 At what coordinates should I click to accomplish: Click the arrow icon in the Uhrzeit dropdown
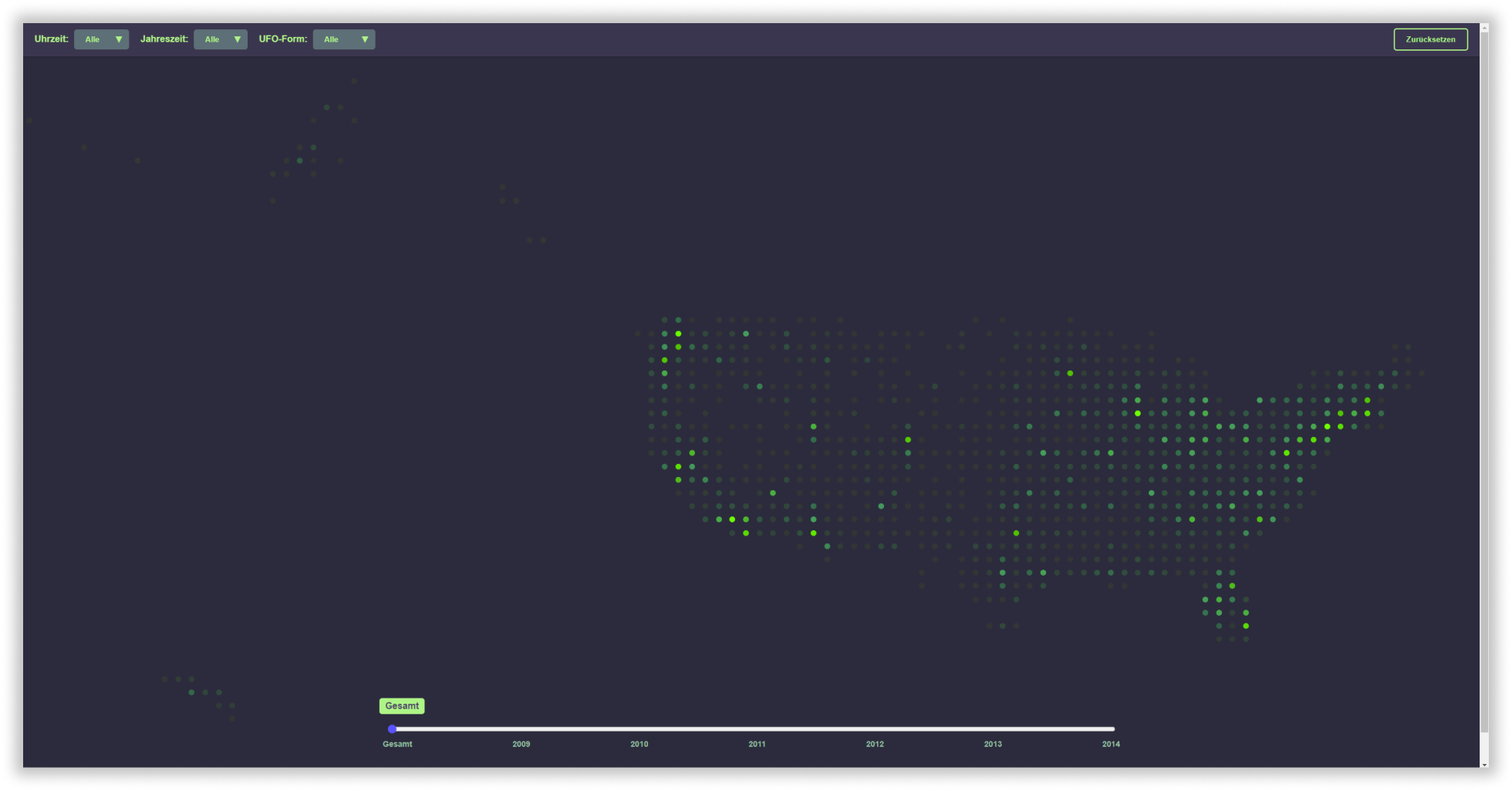[119, 39]
